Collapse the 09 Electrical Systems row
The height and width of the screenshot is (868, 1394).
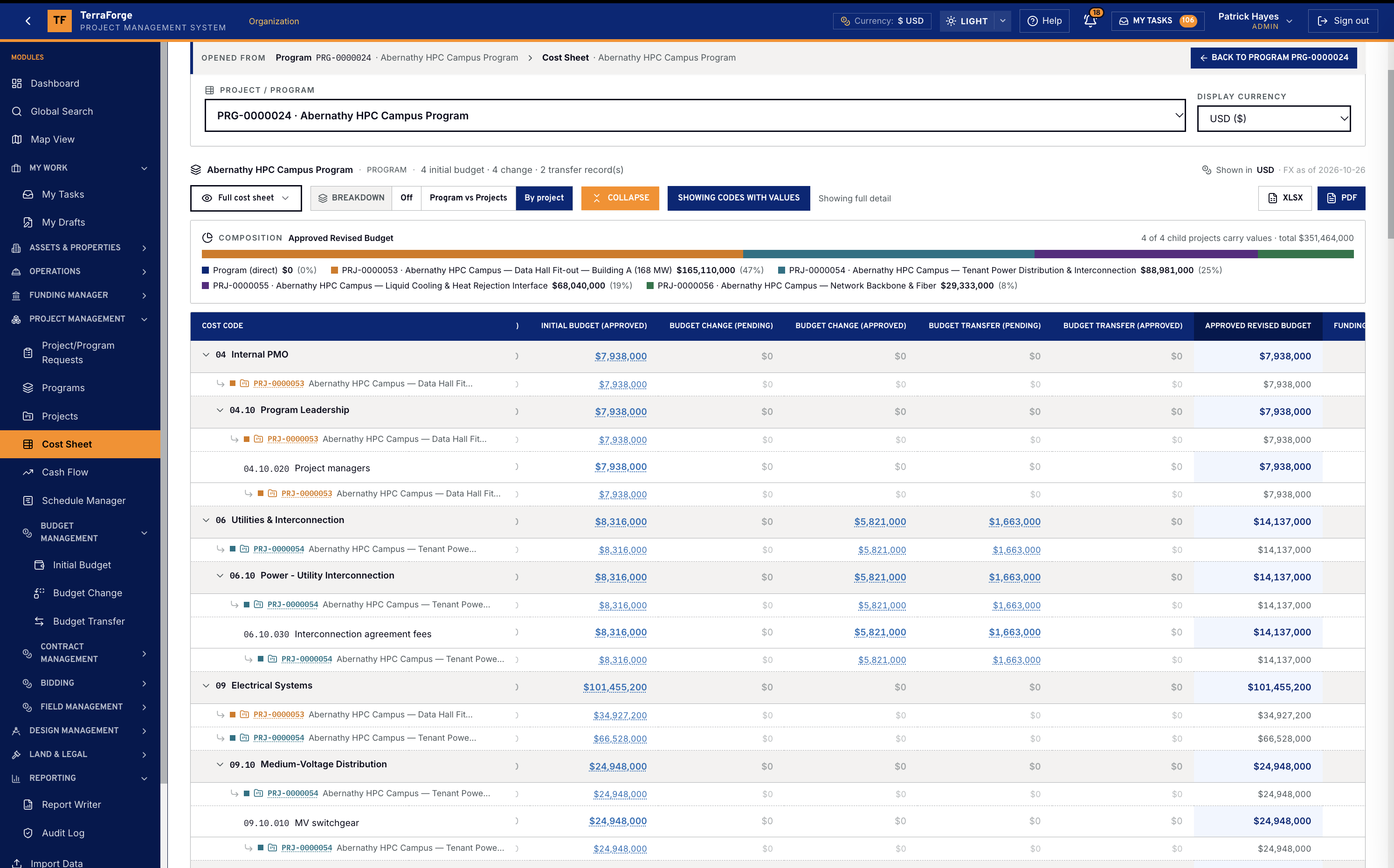(206, 685)
